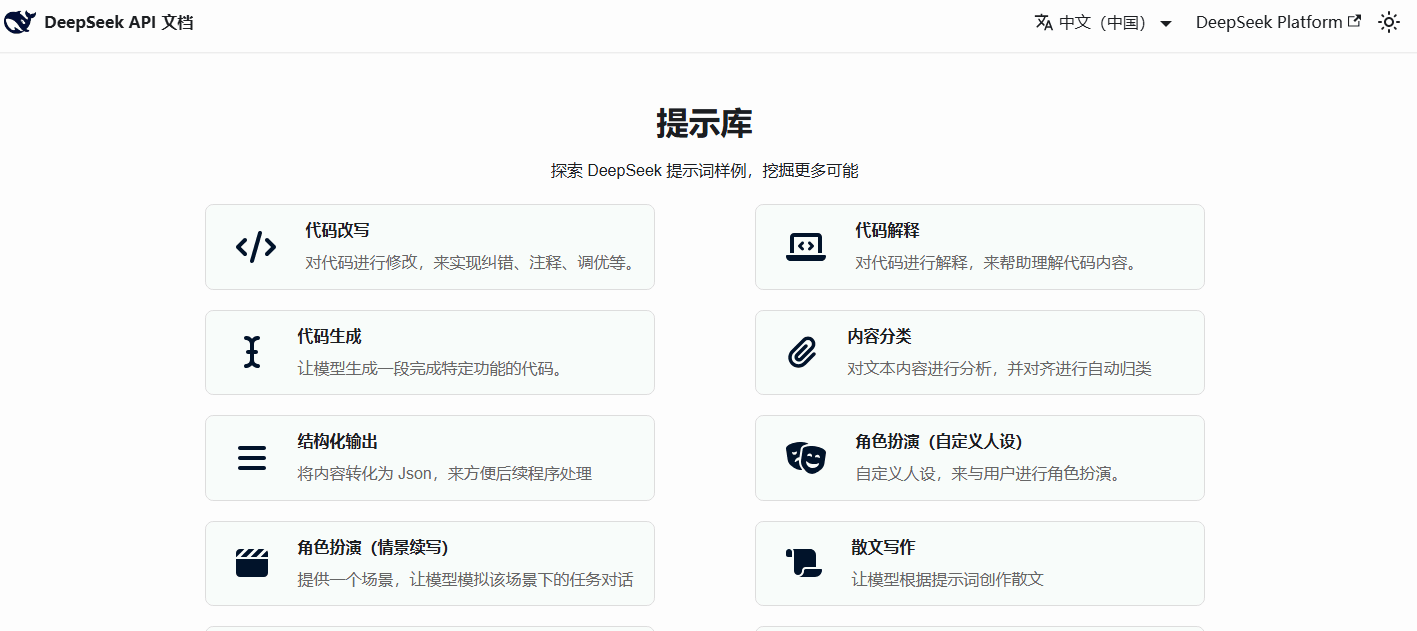Viewport: 1417px width, 631px height.
Task: Click description 将内容转化为 Json，来方便后续程序处理
Action: pos(444,473)
